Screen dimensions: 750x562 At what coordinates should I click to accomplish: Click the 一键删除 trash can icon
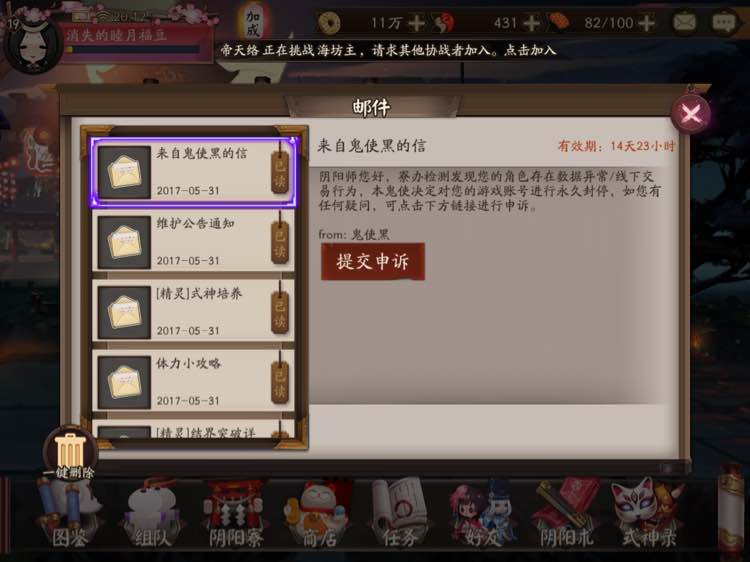[x=70, y=453]
